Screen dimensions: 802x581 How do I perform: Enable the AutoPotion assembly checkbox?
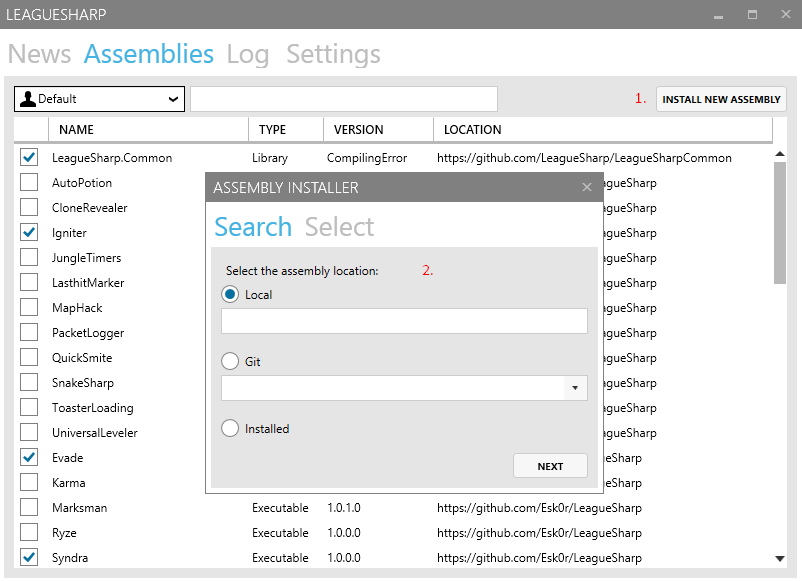[x=29, y=182]
